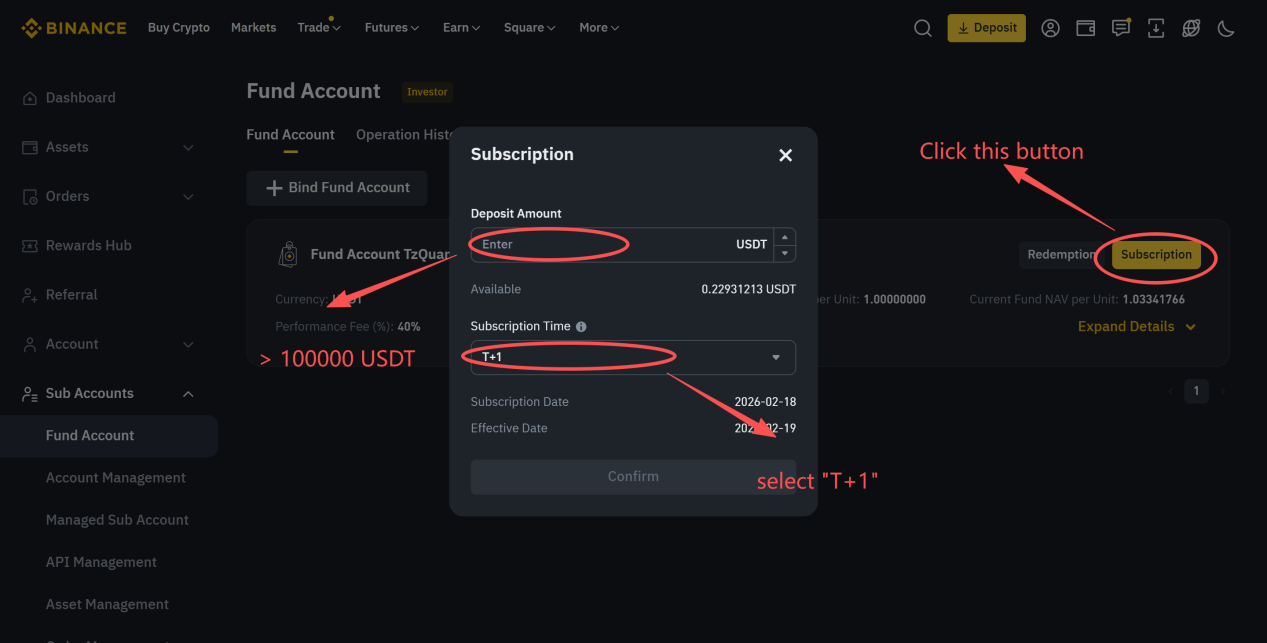Open the chat messages icon

[1121, 28]
